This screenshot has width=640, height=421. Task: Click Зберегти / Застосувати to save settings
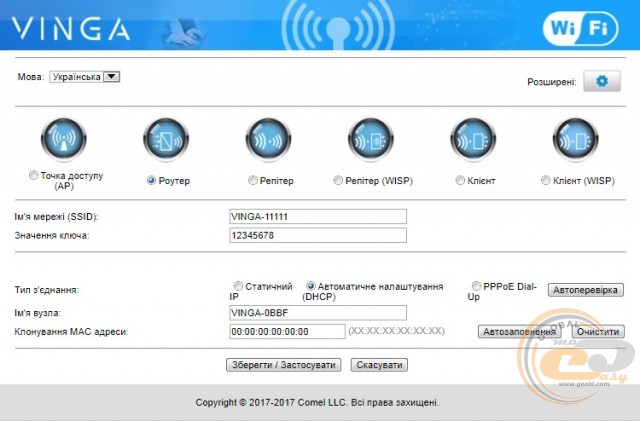pos(284,365)
